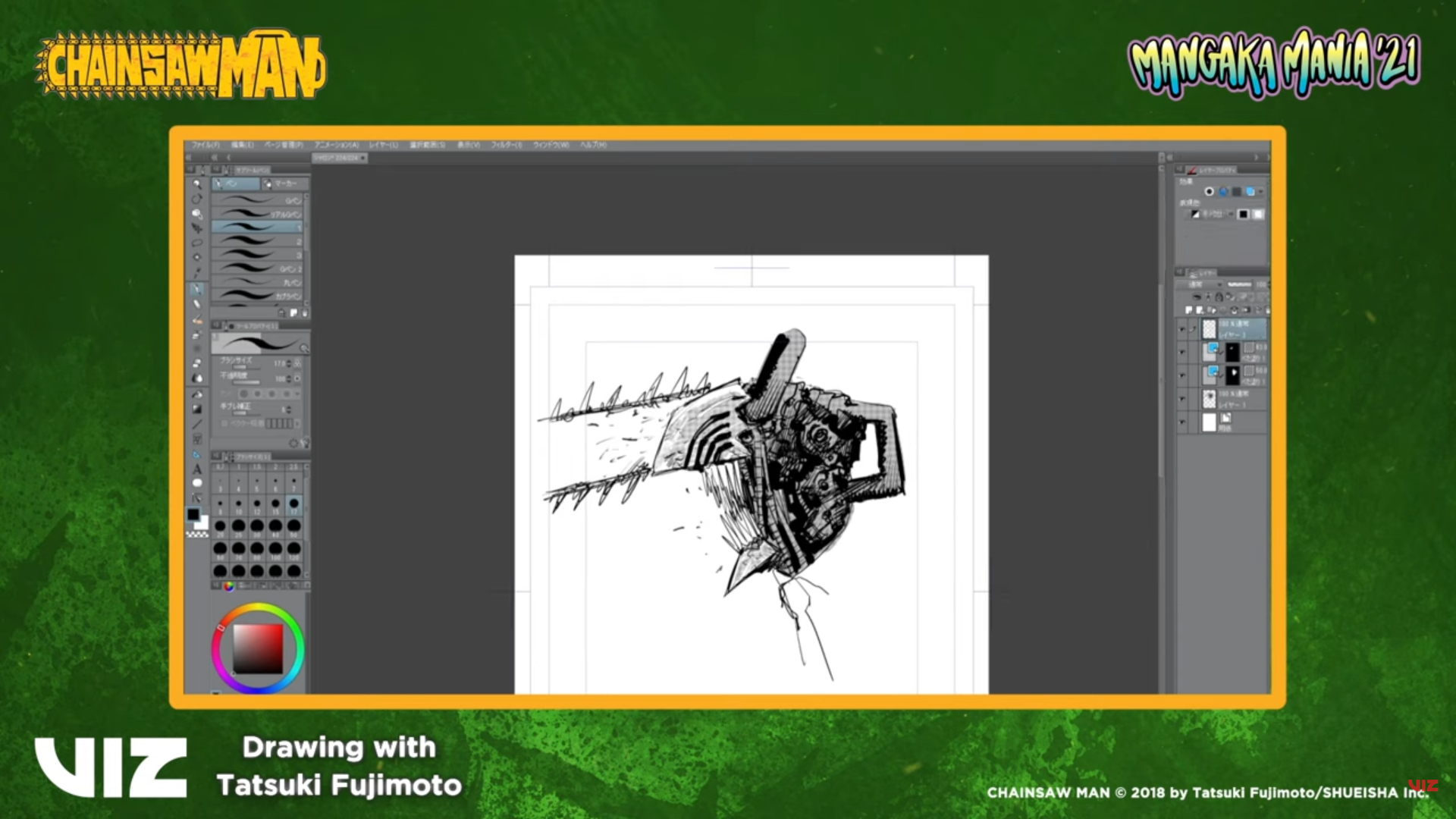
Task: Select the Zoom magnifier tool
Action: 196,184
